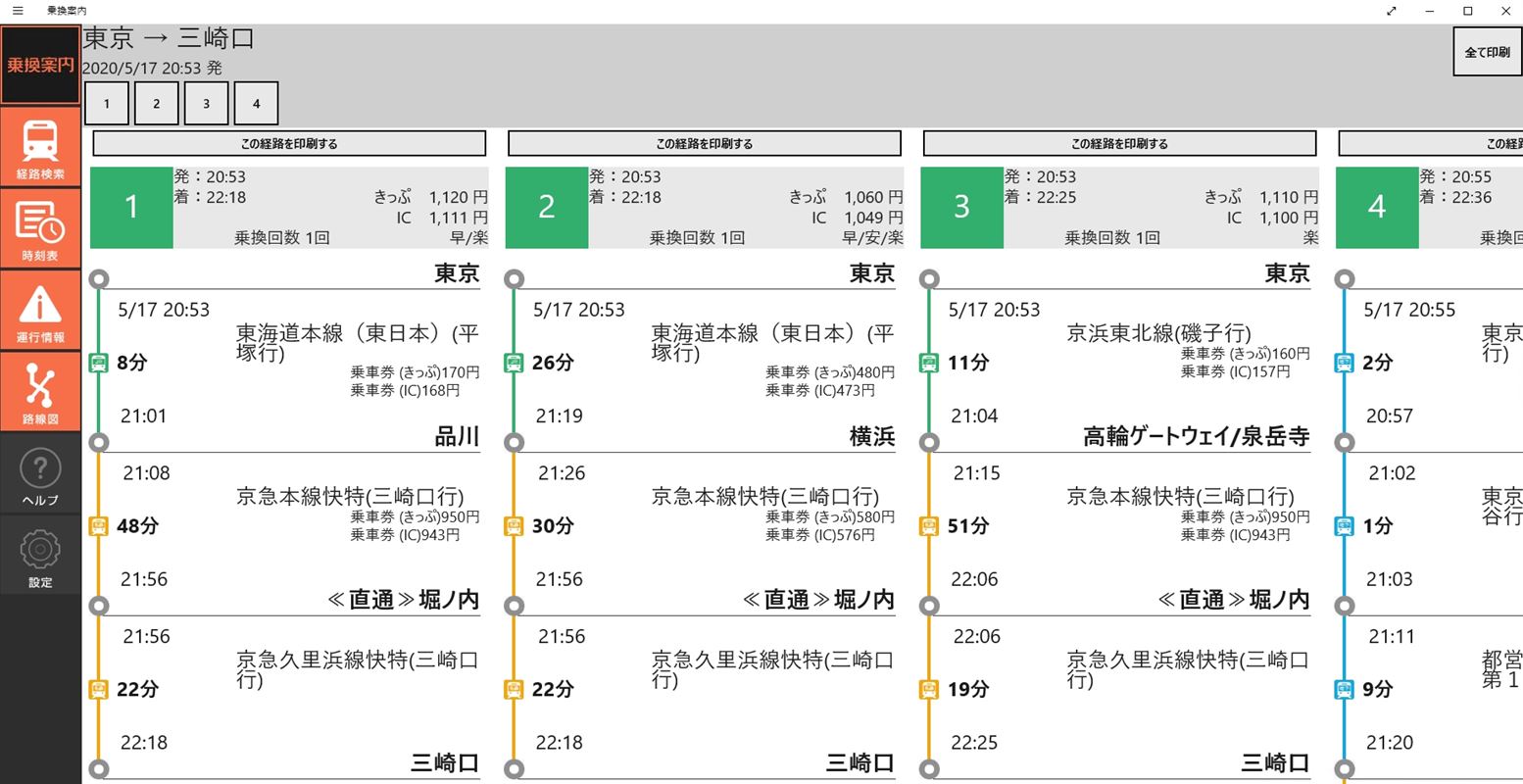
Task: Select the green route 4 number tile
Action: coord(1377,207)
